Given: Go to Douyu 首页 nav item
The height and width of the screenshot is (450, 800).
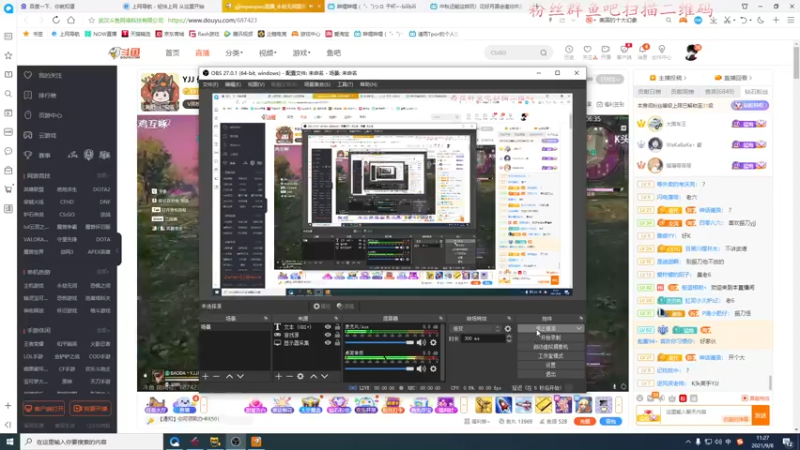Looking at the screenshot, I should pyautogui.click(x=172, y=53).
